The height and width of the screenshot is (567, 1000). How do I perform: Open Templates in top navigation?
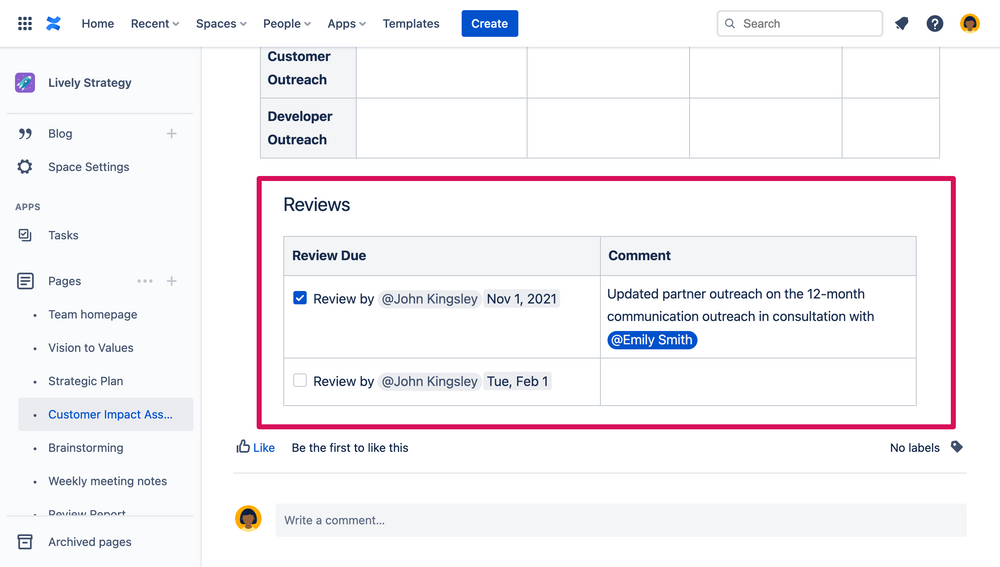point(411,24)
